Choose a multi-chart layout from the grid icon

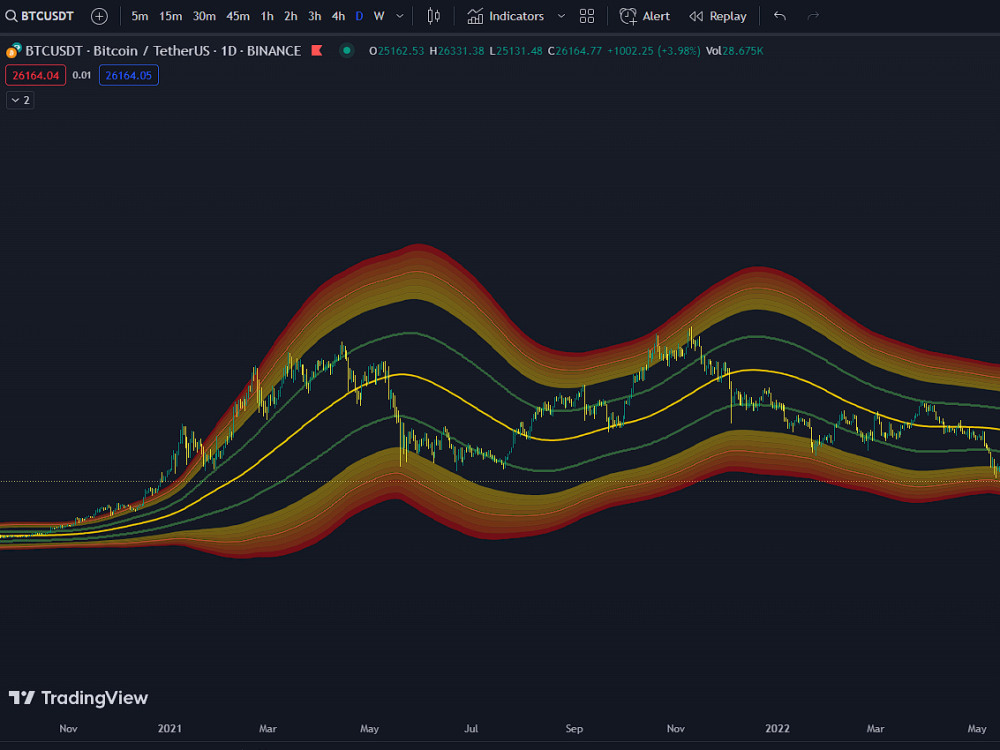point(586,16)
